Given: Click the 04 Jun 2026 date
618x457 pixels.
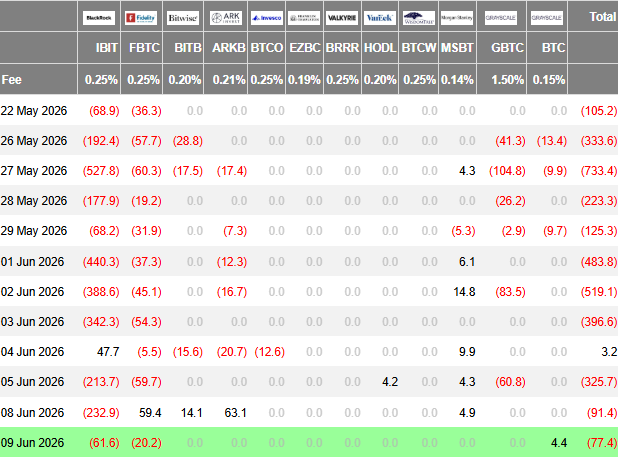Looking at the screenshot, I should (x=32, y=351).
